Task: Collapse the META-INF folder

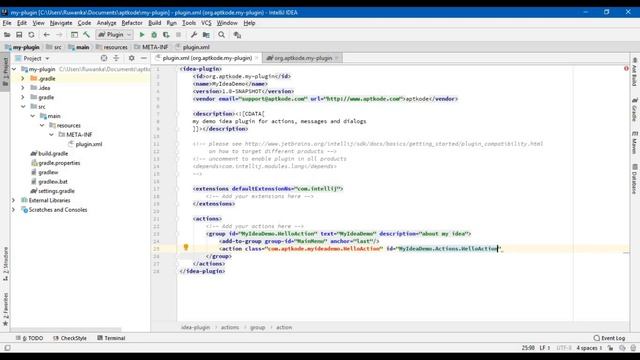Action: coord(51,135)
